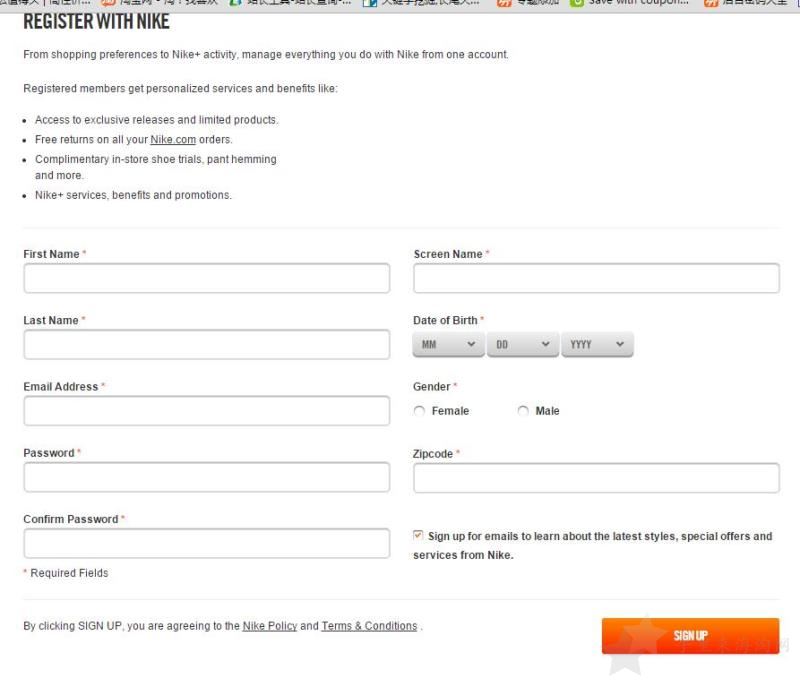Click the Password input box
The height and width of the screenshot is (687, 800).
(207, 477)
